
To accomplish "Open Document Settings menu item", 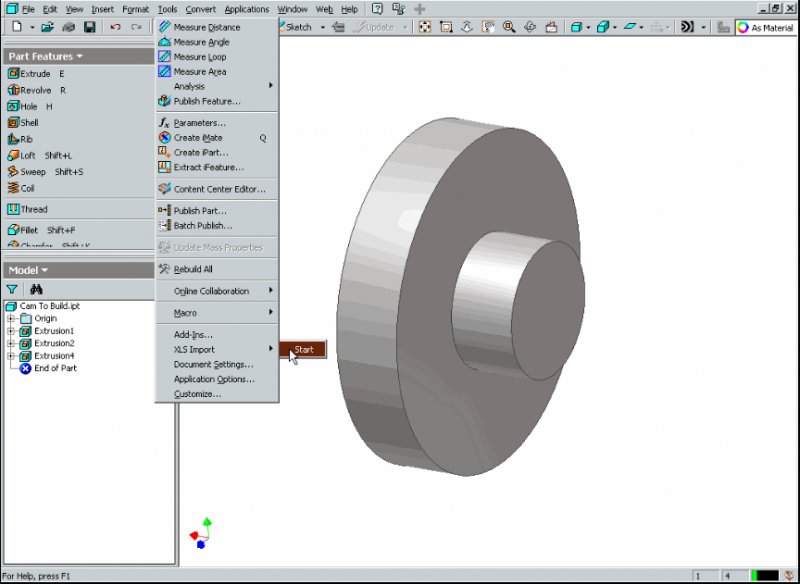I will click(x=217, y=364).
